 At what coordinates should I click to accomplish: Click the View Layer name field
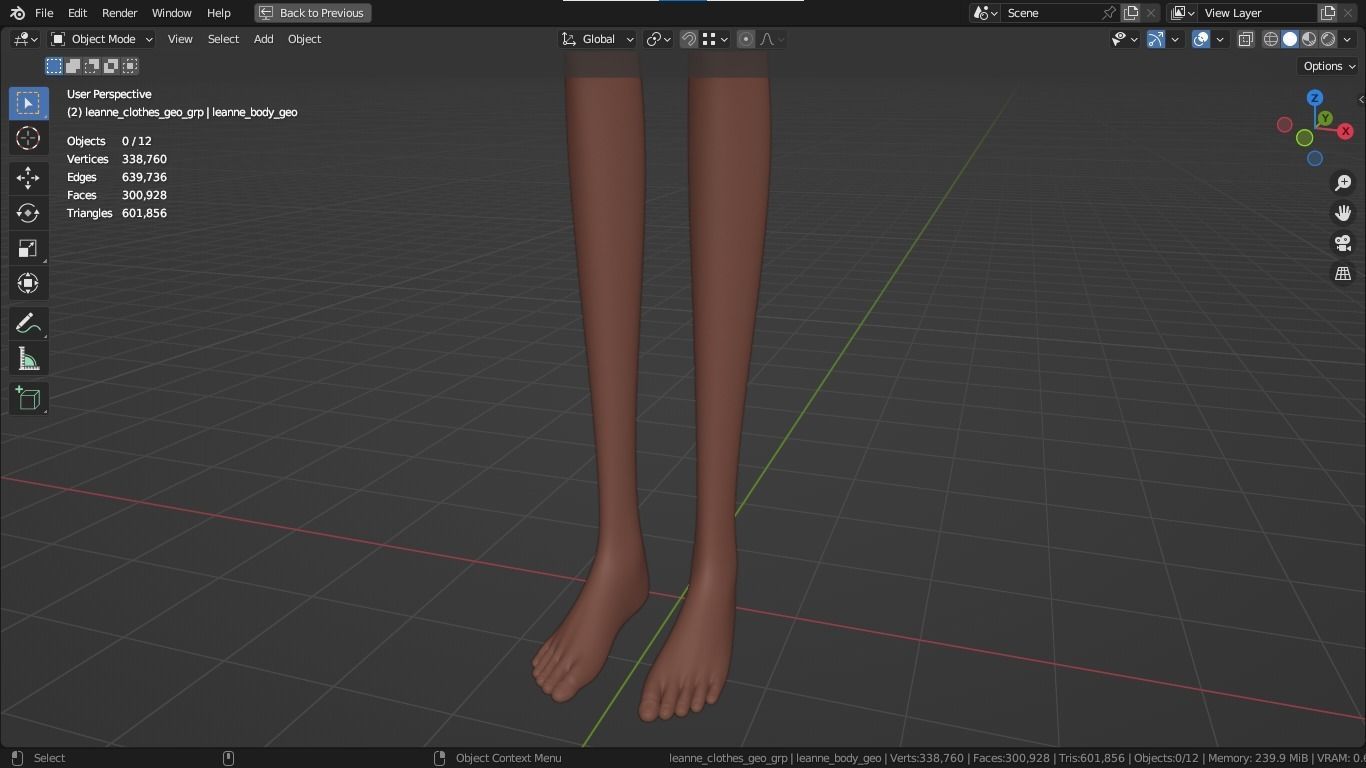tap(1257, 13)
